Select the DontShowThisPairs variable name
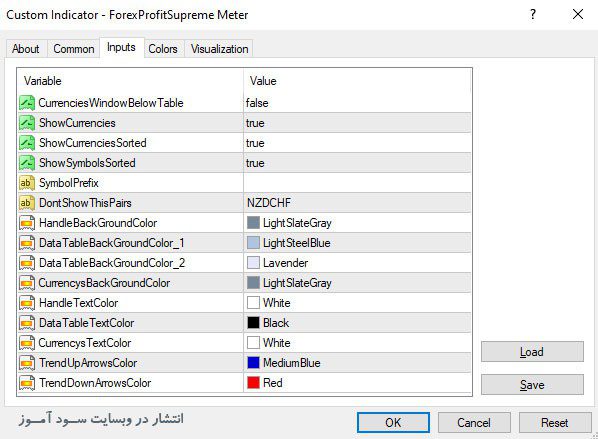This screenshot has width=598, height=439. (85, 203)
